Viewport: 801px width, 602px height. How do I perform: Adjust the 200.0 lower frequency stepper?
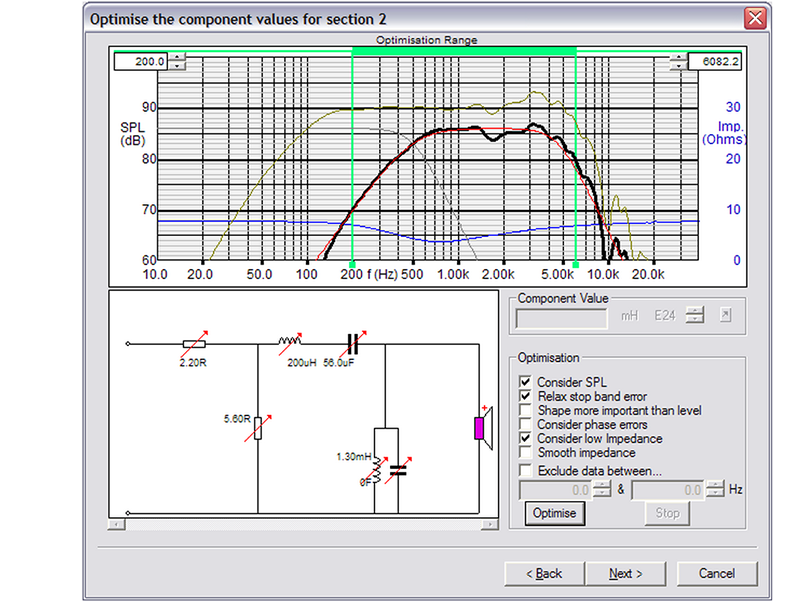point(177,61)
